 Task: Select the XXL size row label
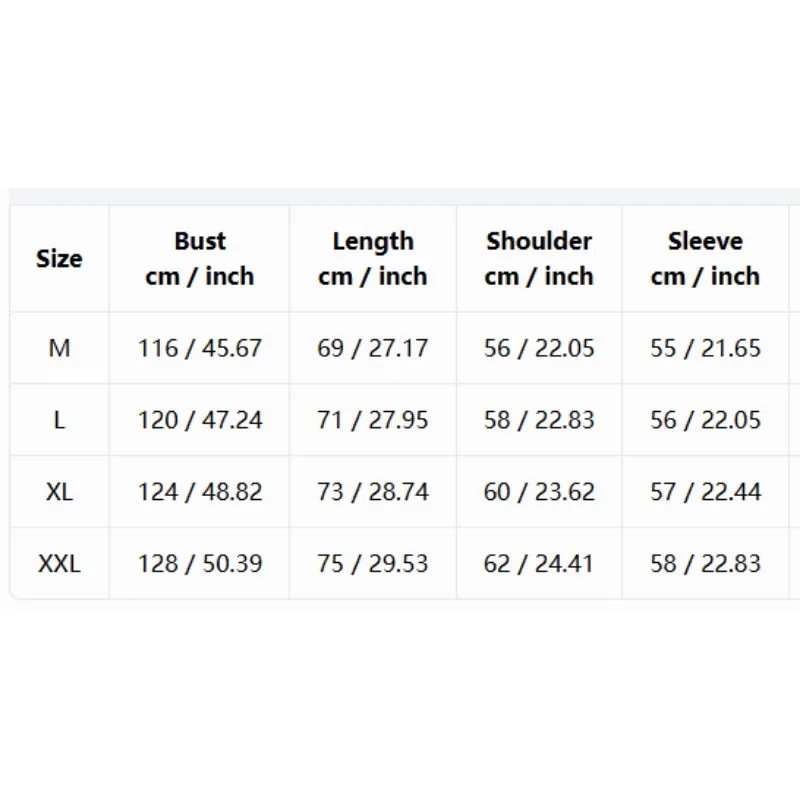tap(59, 564)
